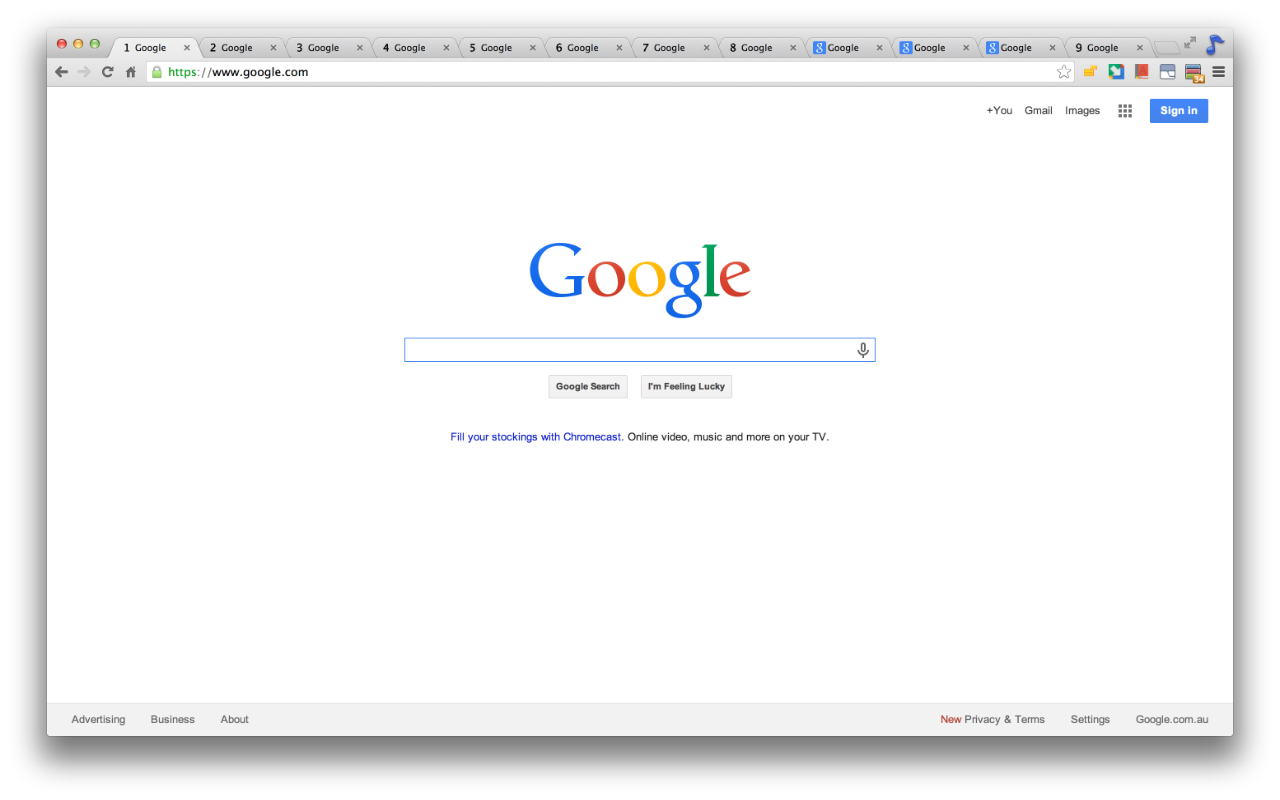Close the tab numbered 1

pos(186,48)
